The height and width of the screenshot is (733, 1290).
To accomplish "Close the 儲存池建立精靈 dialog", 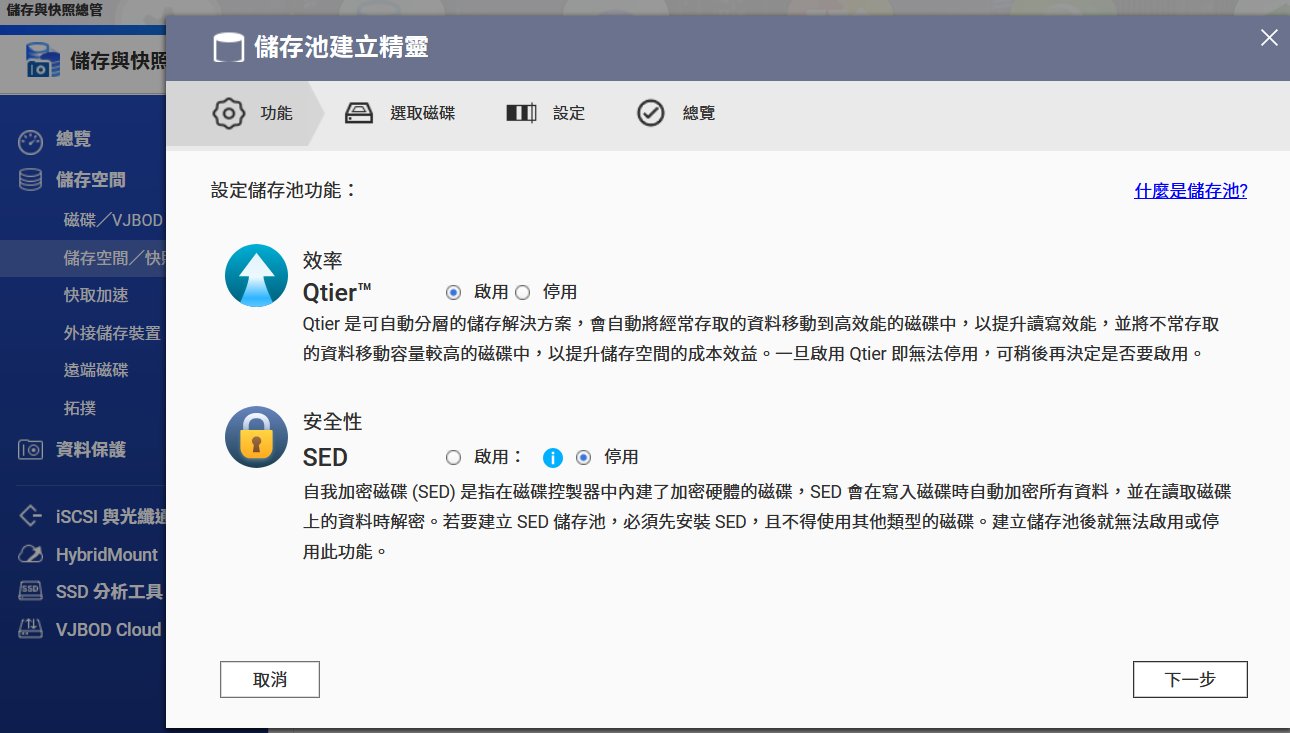I will (x=1269, y=38).
